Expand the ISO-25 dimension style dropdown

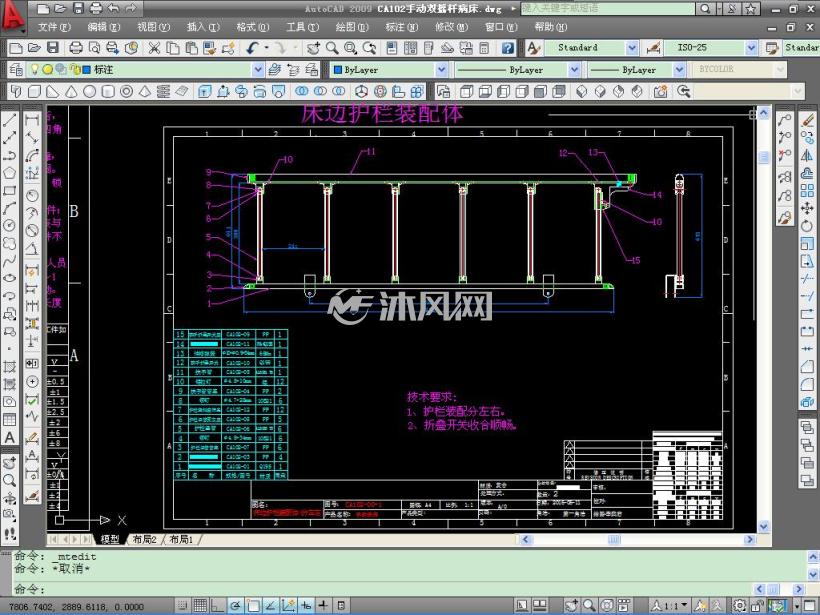click(x=751, y=48)
